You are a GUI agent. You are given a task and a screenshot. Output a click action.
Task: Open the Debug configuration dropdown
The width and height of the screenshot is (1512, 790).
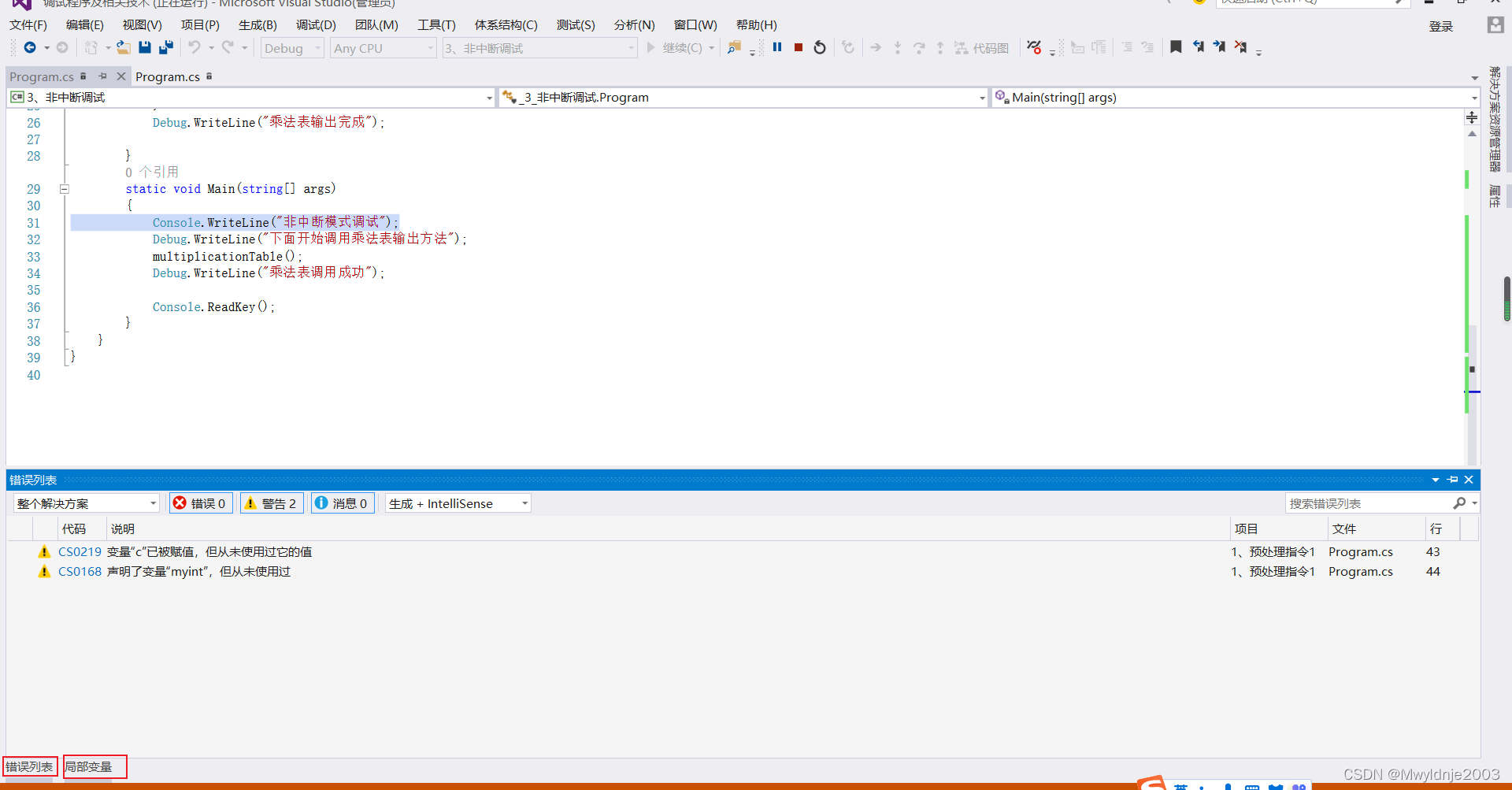click(x=292, y=48)
